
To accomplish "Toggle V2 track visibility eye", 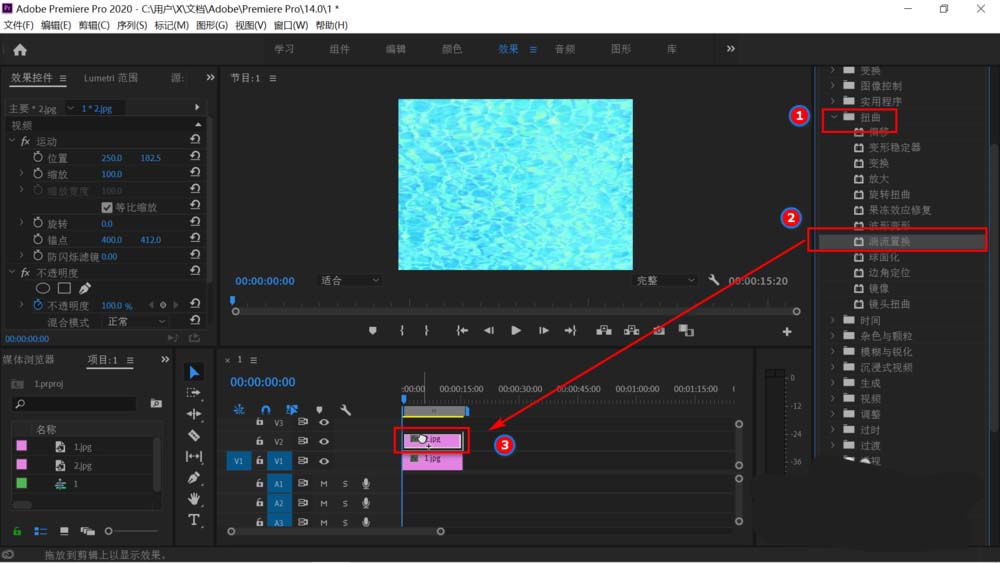I will click(324, 441).
